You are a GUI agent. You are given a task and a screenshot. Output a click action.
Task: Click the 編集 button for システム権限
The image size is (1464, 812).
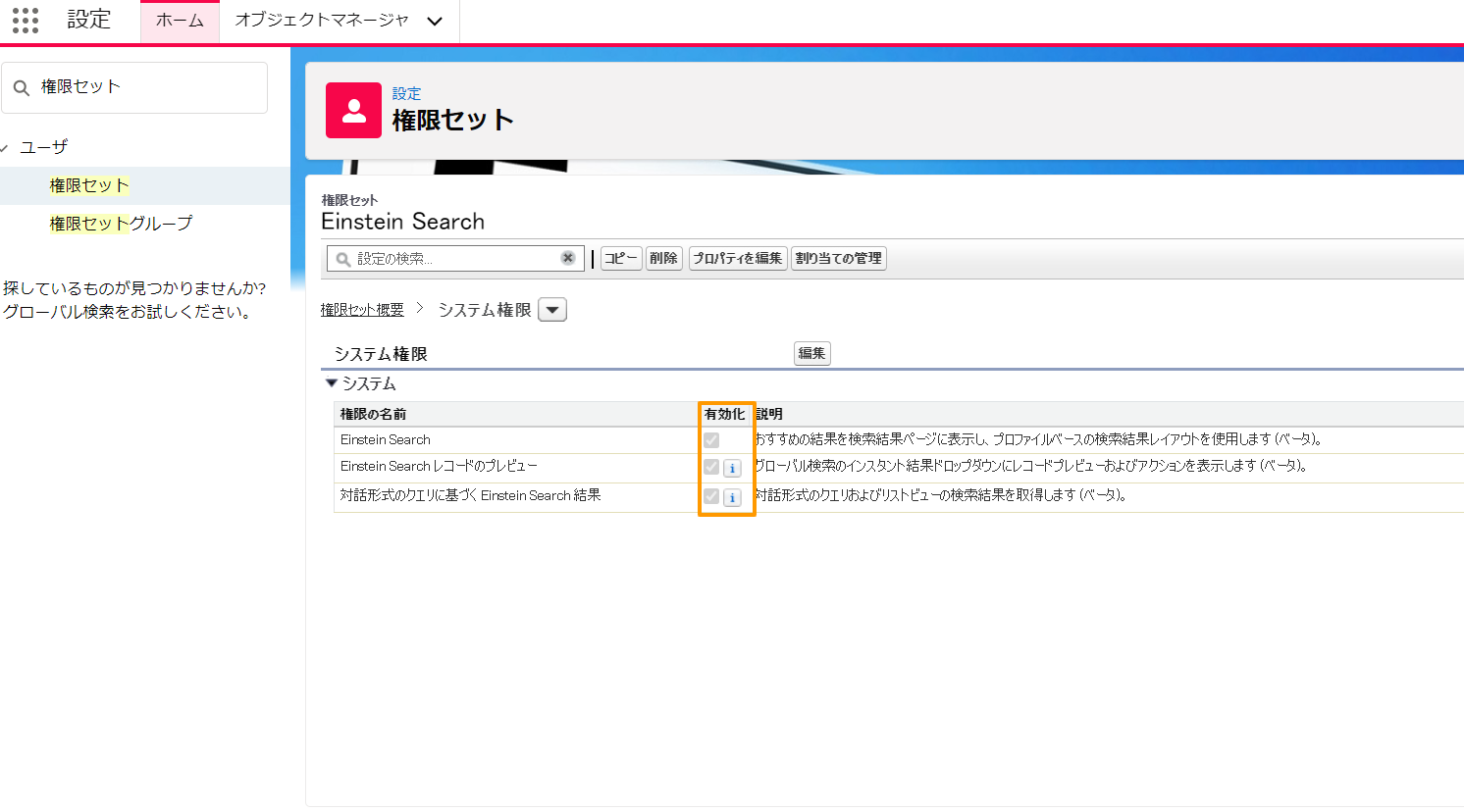pyautogui.click(x=811, y=354)
